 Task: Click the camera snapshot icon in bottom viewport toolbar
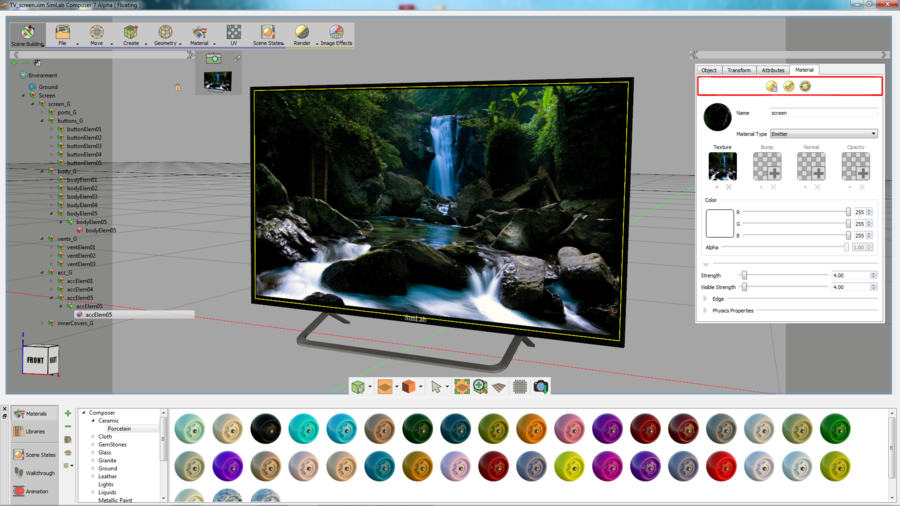[541, 387]
